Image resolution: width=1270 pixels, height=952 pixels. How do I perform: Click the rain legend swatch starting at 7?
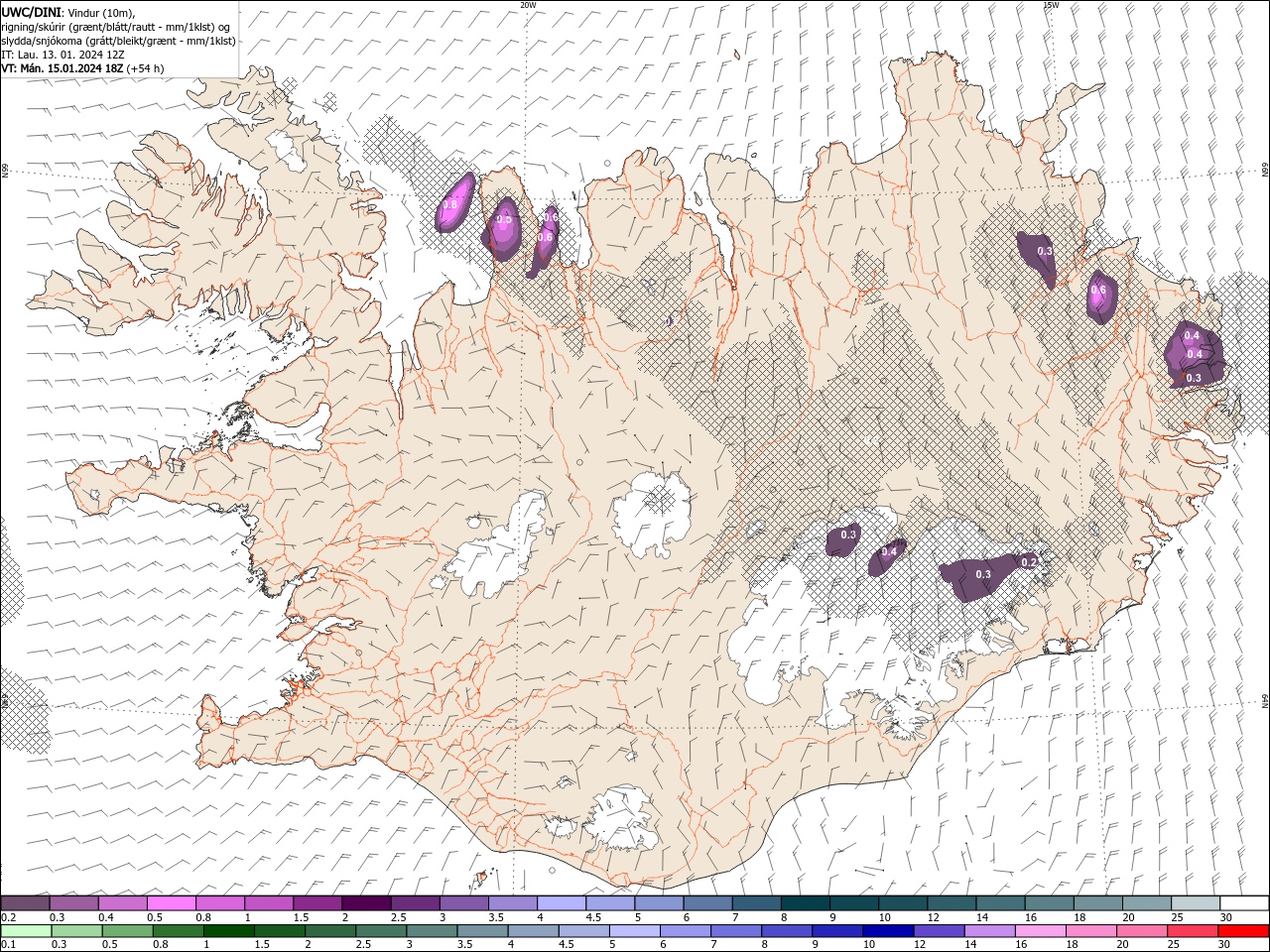(735, 931)
